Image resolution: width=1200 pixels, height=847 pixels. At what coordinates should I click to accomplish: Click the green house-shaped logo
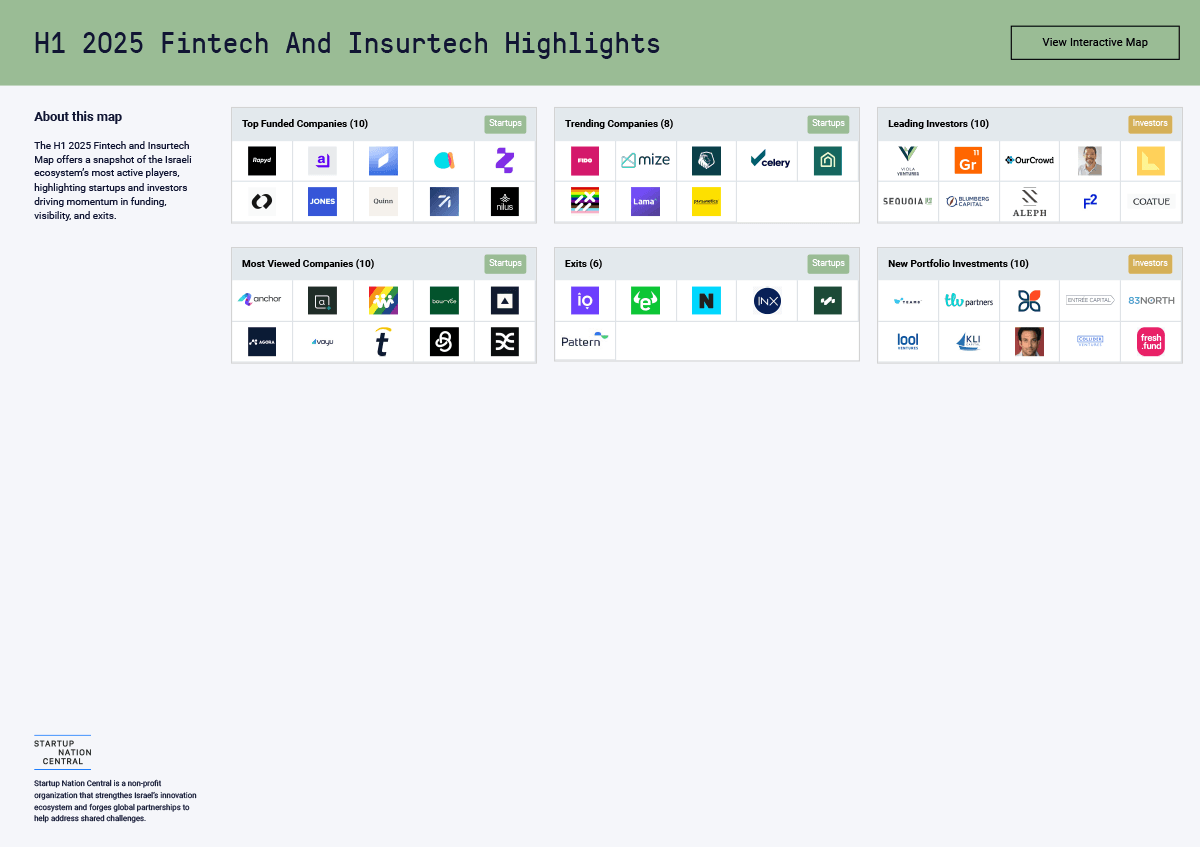(828, 161)
